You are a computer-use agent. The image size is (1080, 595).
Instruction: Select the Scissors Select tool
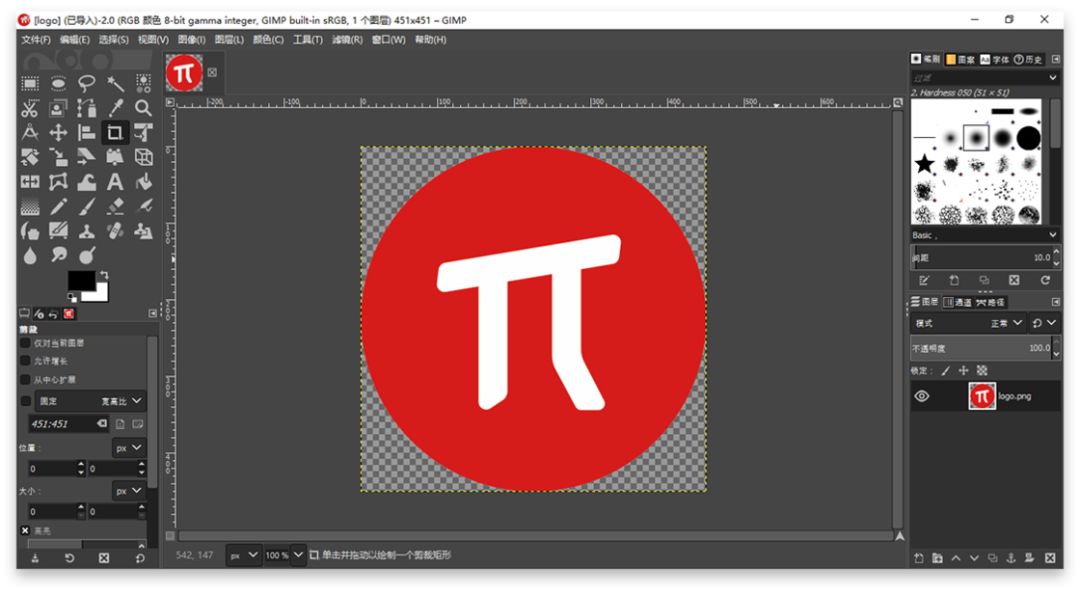tap(30, 108)
